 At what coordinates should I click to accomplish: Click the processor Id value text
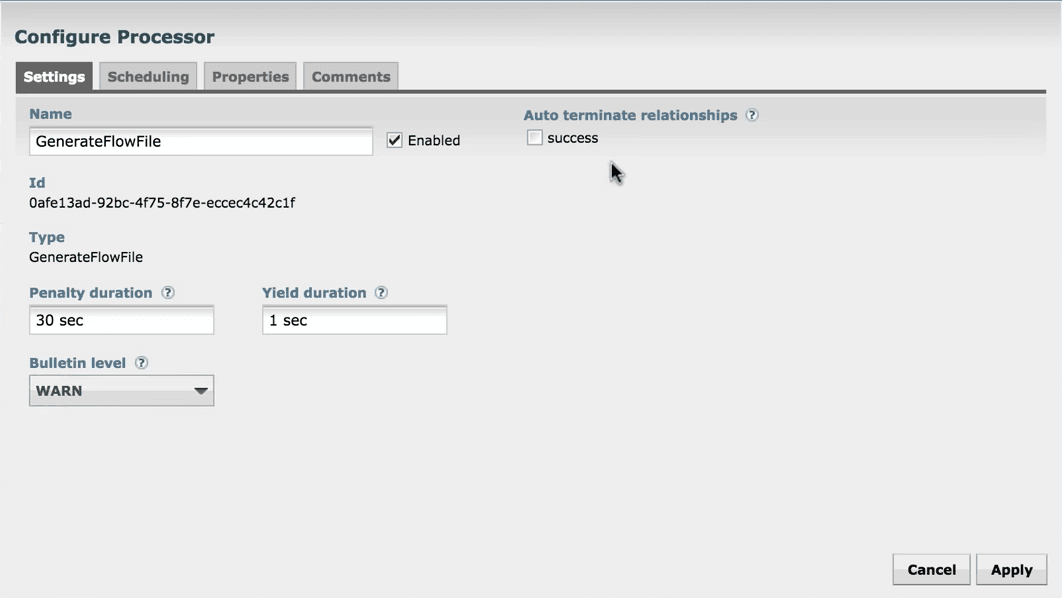[162, 203]
